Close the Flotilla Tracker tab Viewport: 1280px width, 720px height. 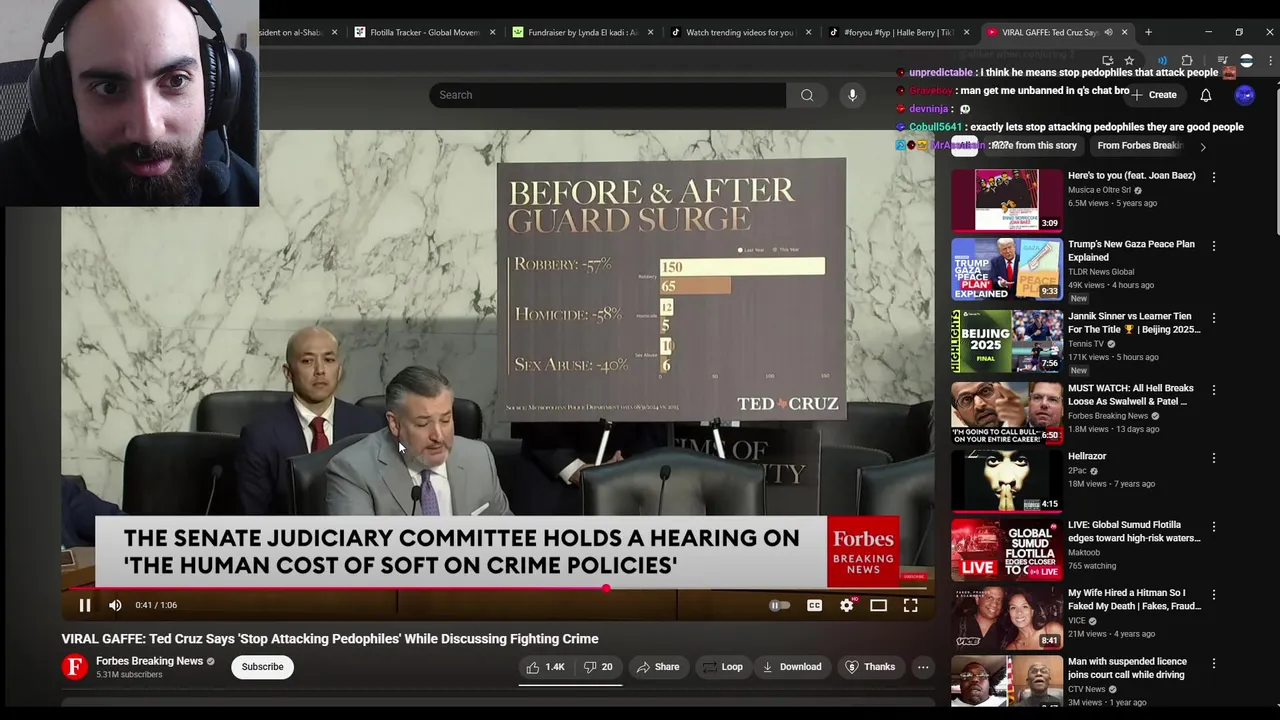click(492, 32)
